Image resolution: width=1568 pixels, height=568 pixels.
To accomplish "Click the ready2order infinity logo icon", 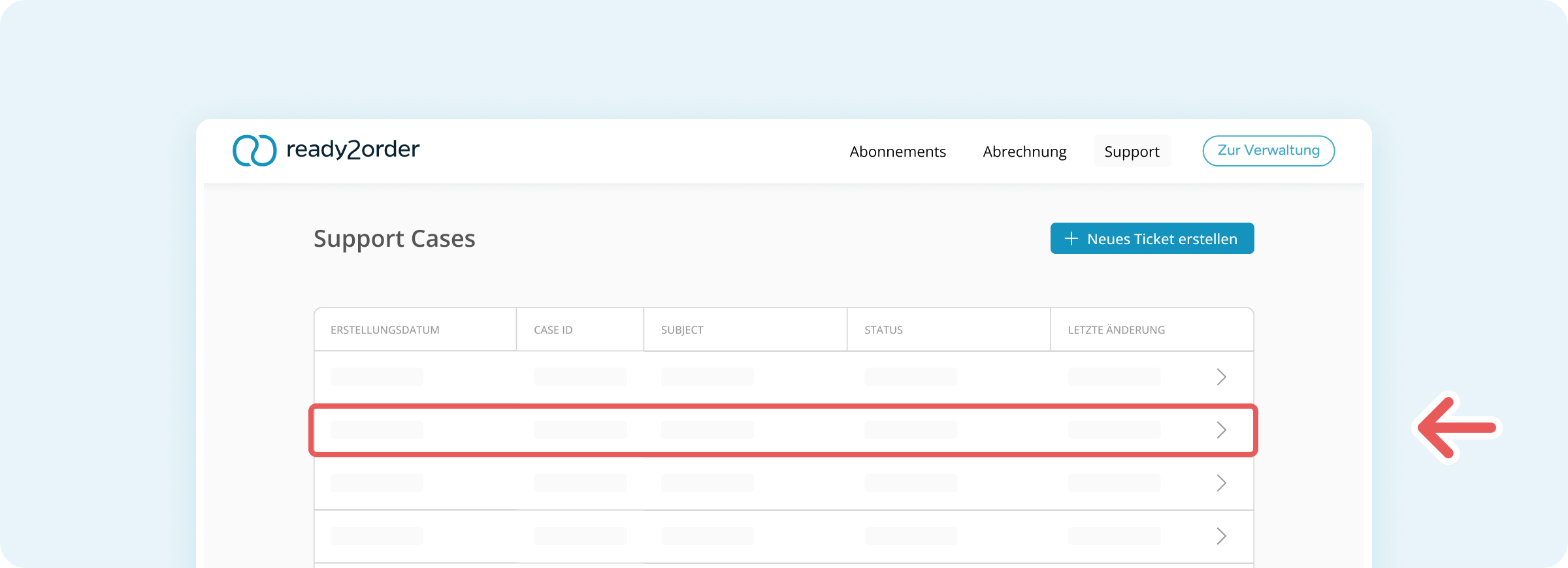I will [255, 150].
